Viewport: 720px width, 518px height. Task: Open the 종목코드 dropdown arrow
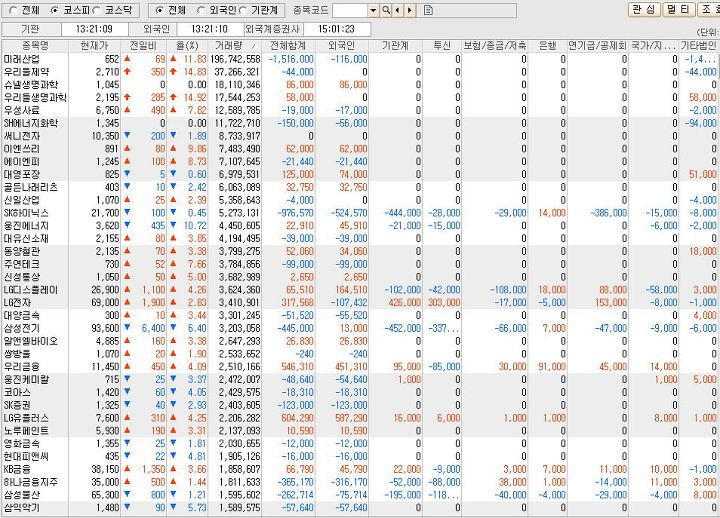point(373,10)
